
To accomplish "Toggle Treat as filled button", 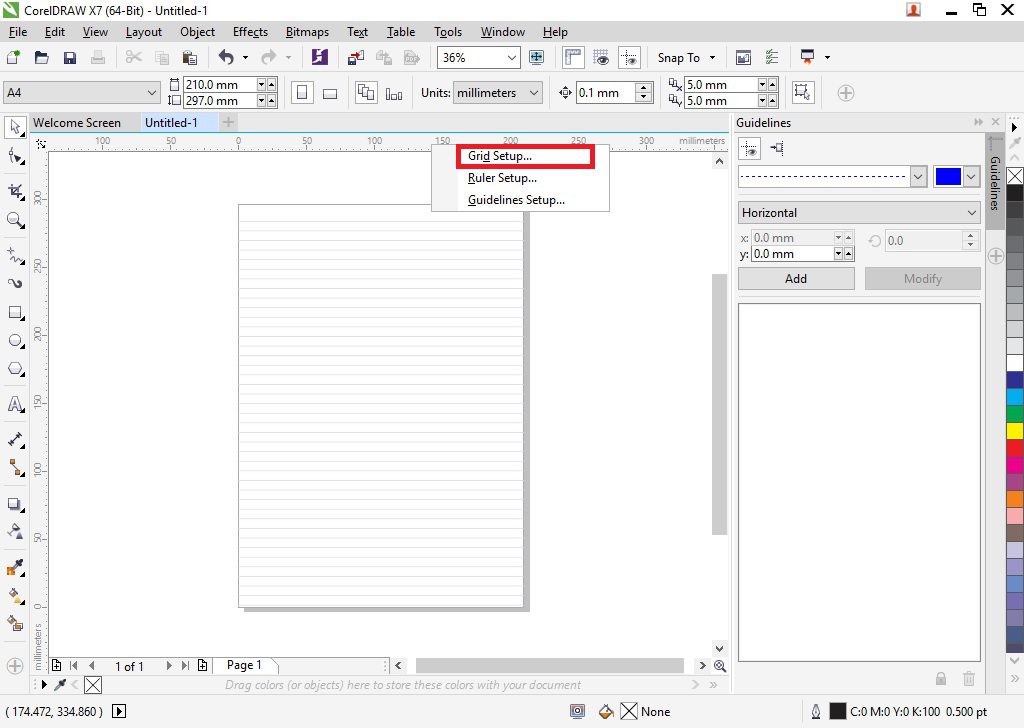I will click(803, 93).
